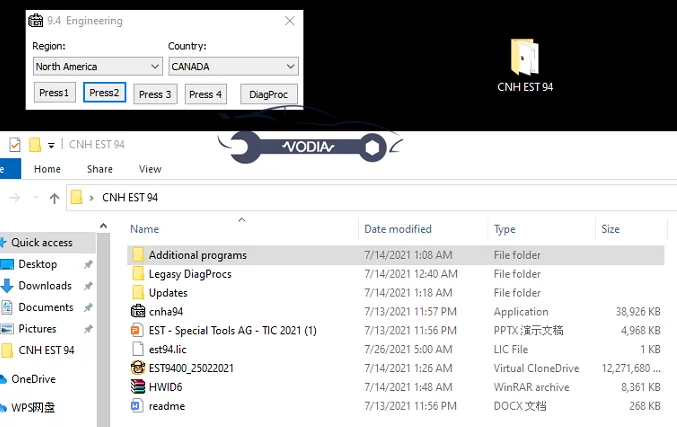Click the pin icon next to Documents
The width and height of the screenshot is (677, 427).
88,307
